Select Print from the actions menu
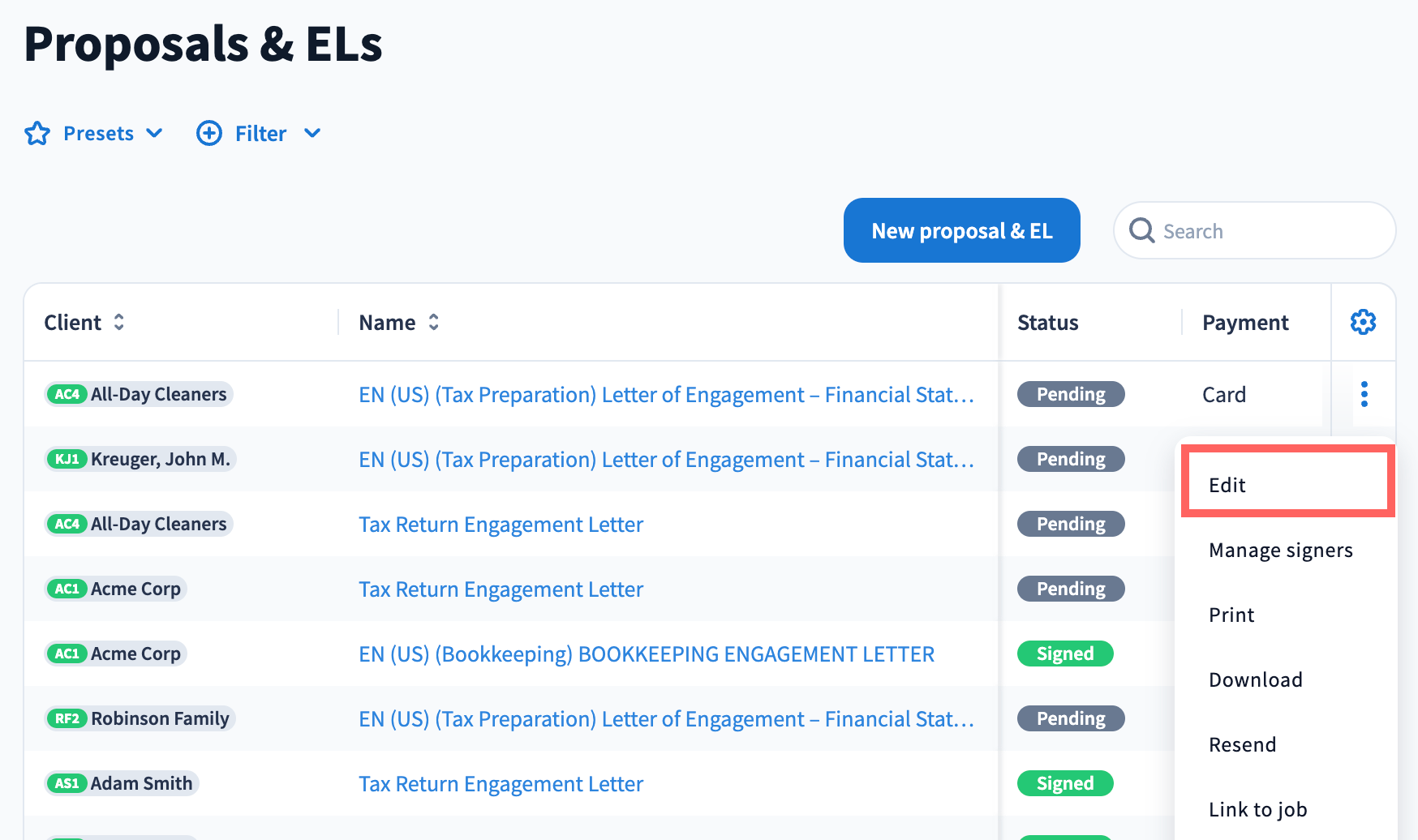1418x840 pixels. 1231,615
